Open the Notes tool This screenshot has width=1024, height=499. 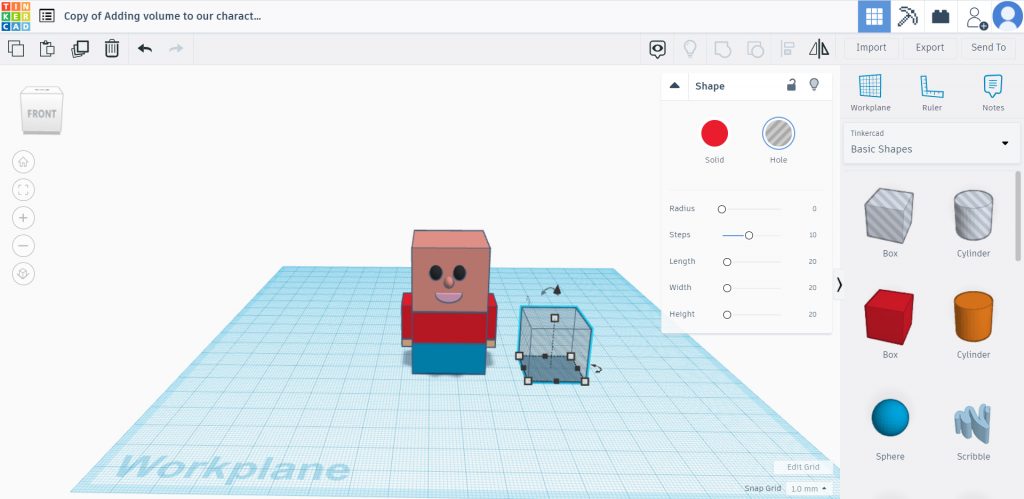pyautogui.click(x=993, y=93)
